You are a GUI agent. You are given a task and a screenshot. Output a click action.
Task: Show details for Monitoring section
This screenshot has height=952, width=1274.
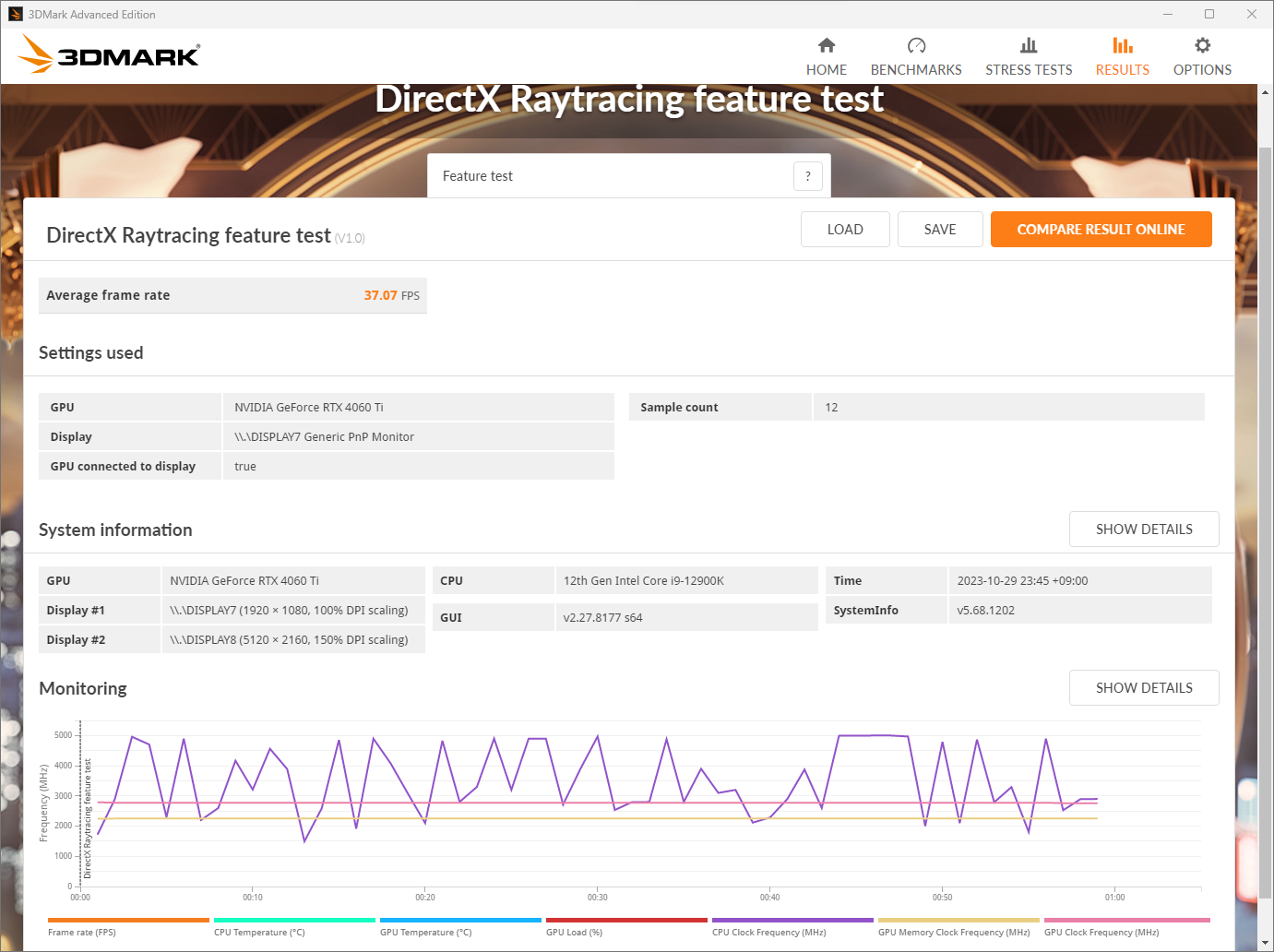pyautogui.click(x=1144, y=688)
